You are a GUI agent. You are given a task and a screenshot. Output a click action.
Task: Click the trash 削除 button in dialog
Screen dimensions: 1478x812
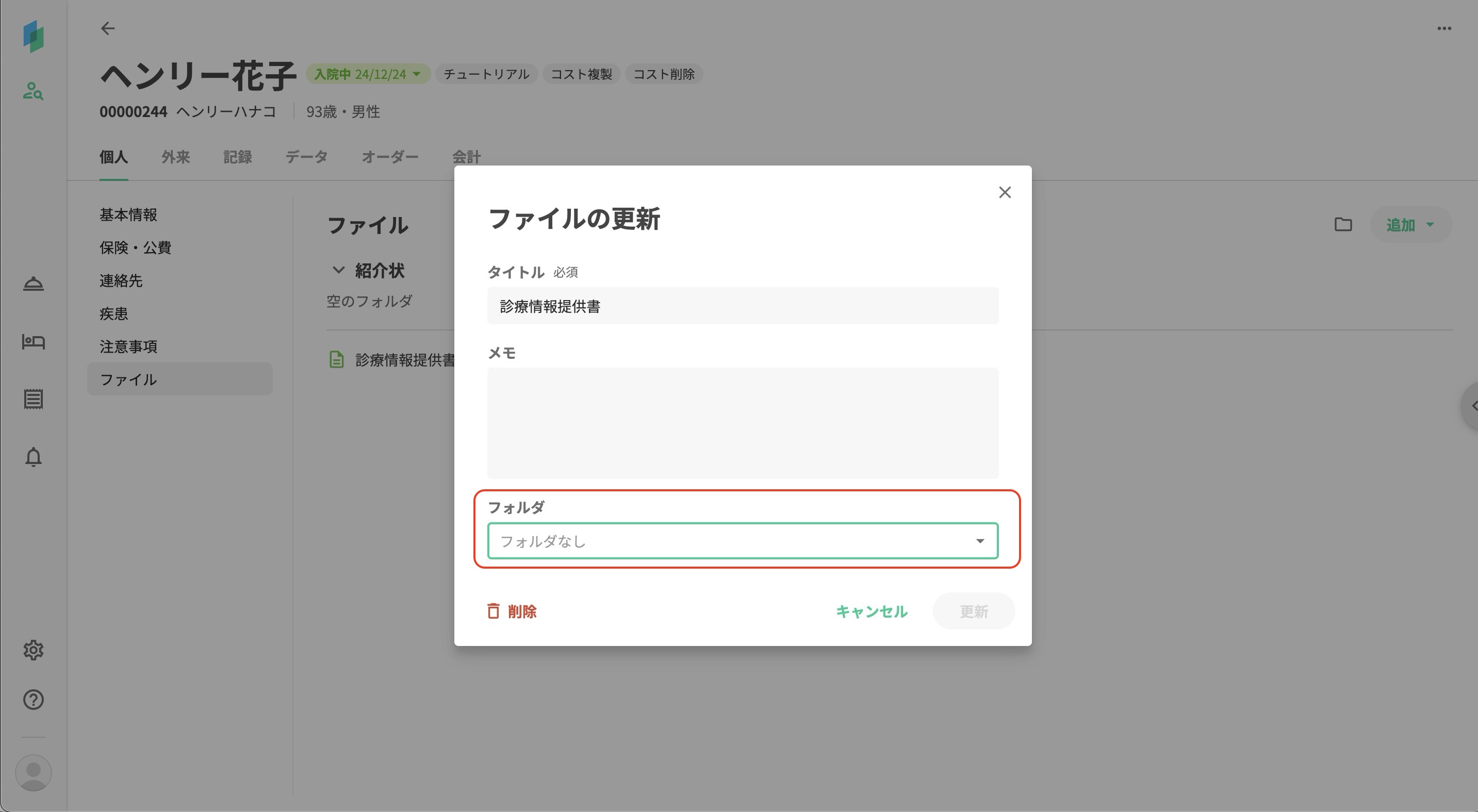click(512, 611)
